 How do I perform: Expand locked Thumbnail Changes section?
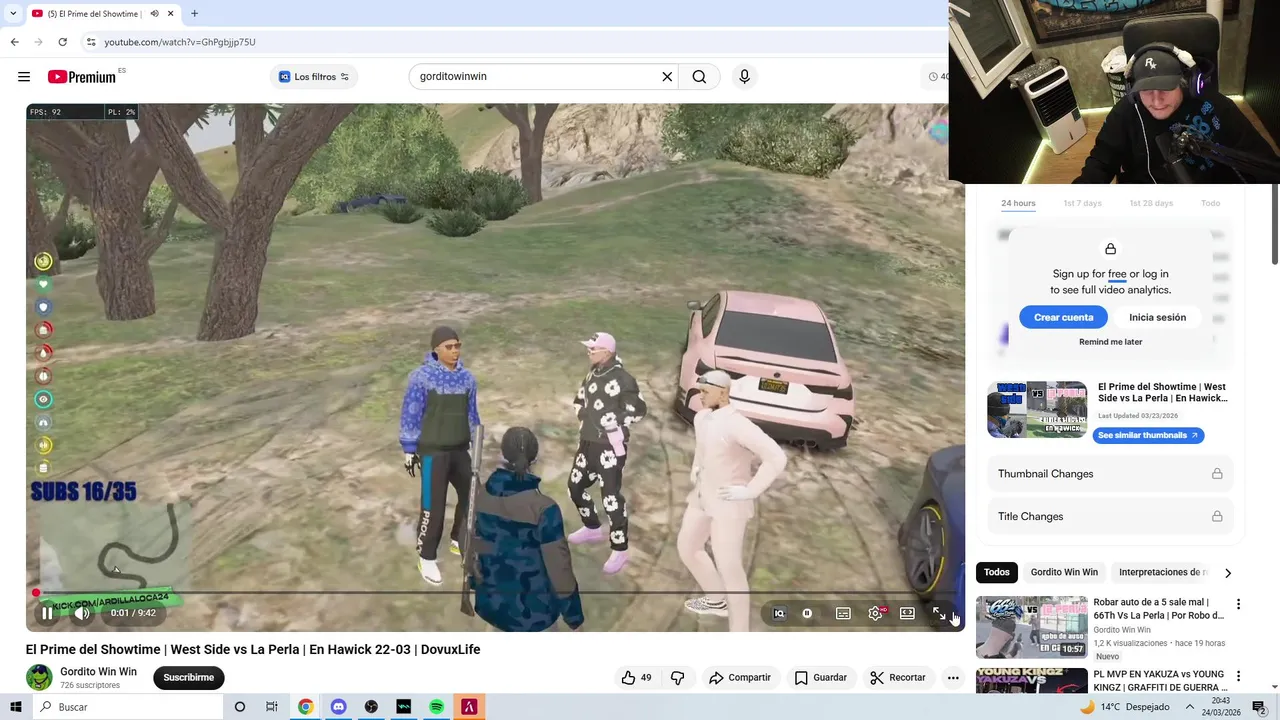tap(1110, 474)
